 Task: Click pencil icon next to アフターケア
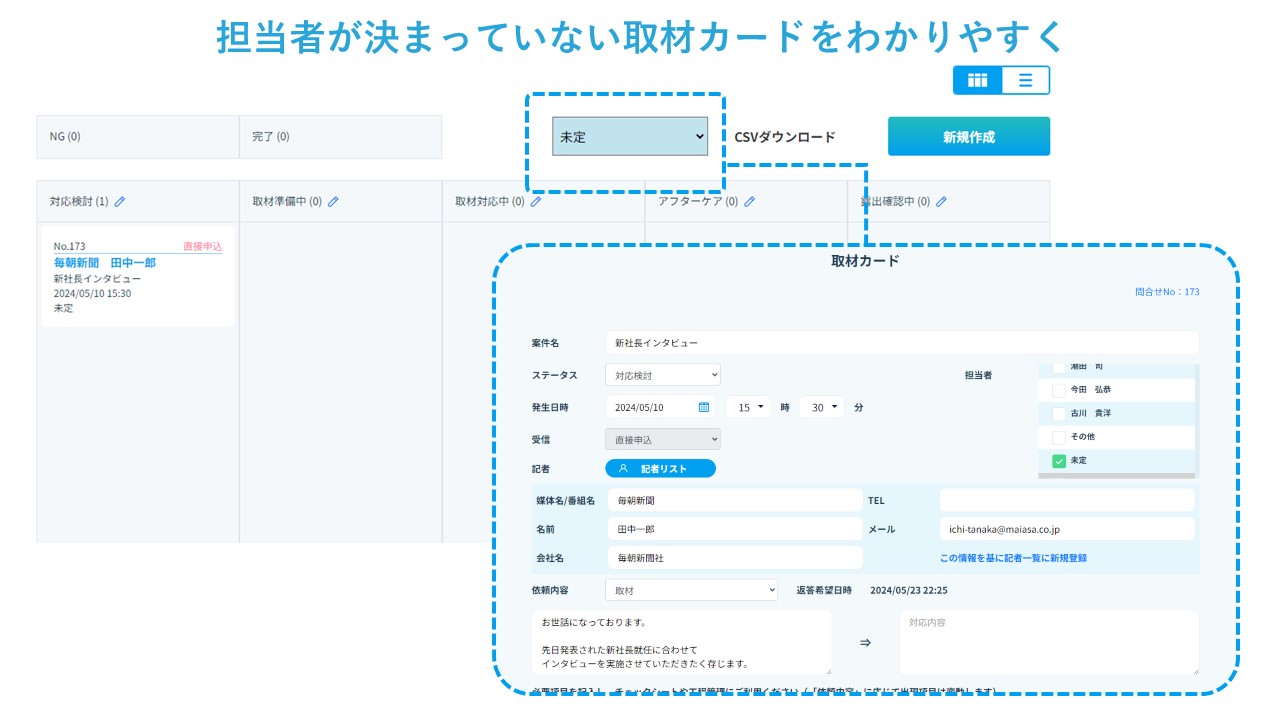point(749,201)
